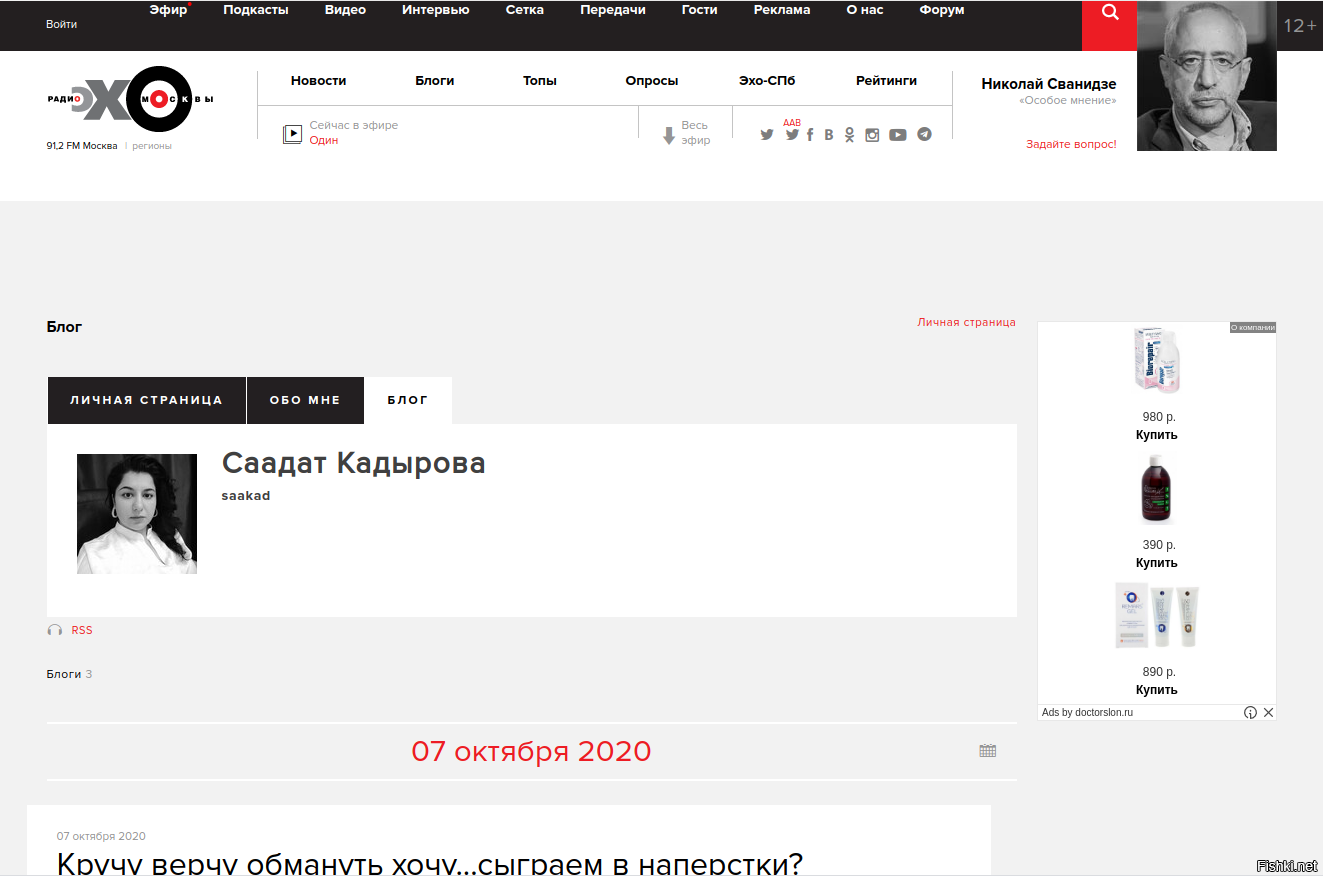Open the Подкасты menu item
This screenshot has height=878, width=1323.
[x=256, y=10]
